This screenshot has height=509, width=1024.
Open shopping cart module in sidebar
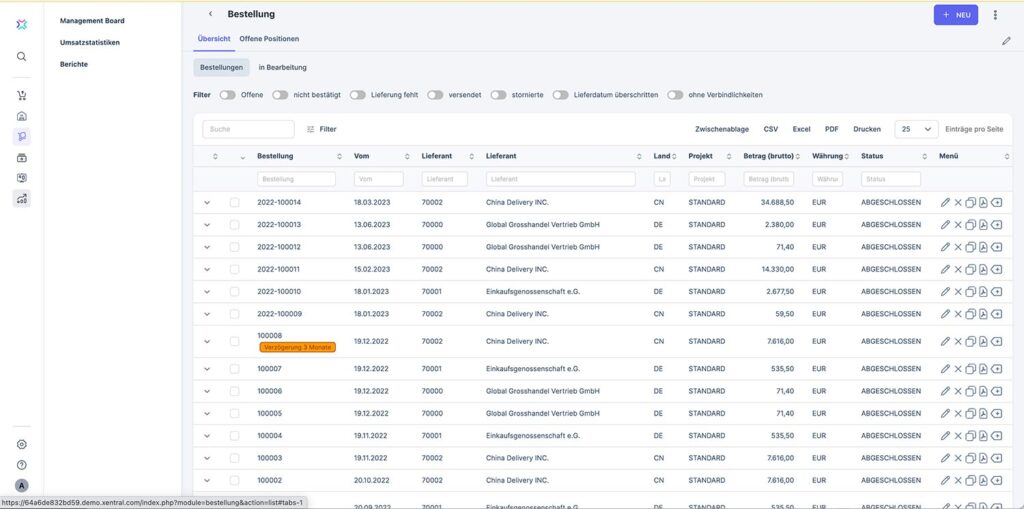[x=22, y=96]
